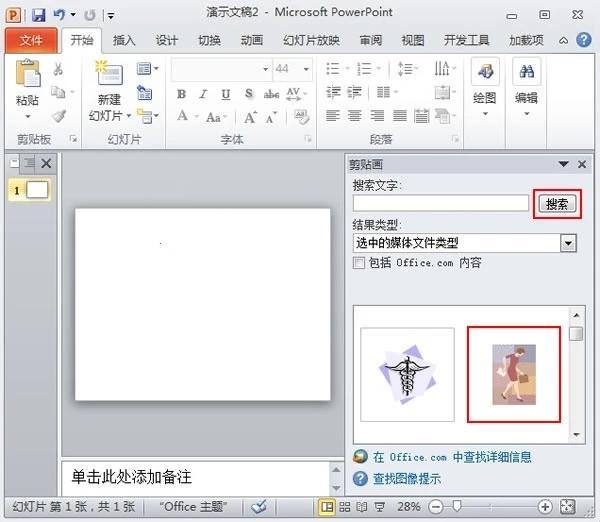Center the text alignment
This screenshot has height=522, width=600.
click(354, 115)
